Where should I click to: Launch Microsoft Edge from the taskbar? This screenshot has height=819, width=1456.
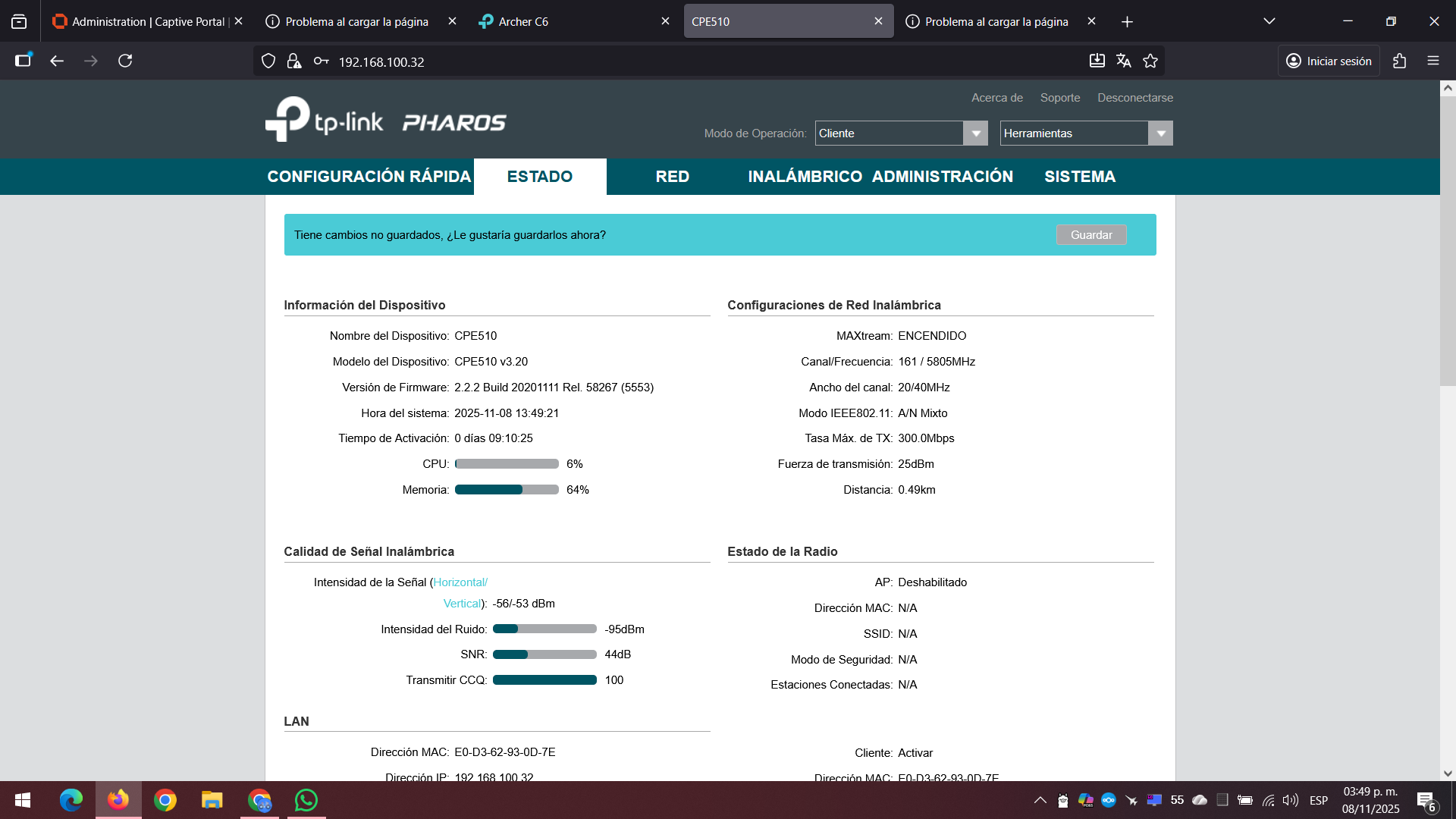coord(71,800)
